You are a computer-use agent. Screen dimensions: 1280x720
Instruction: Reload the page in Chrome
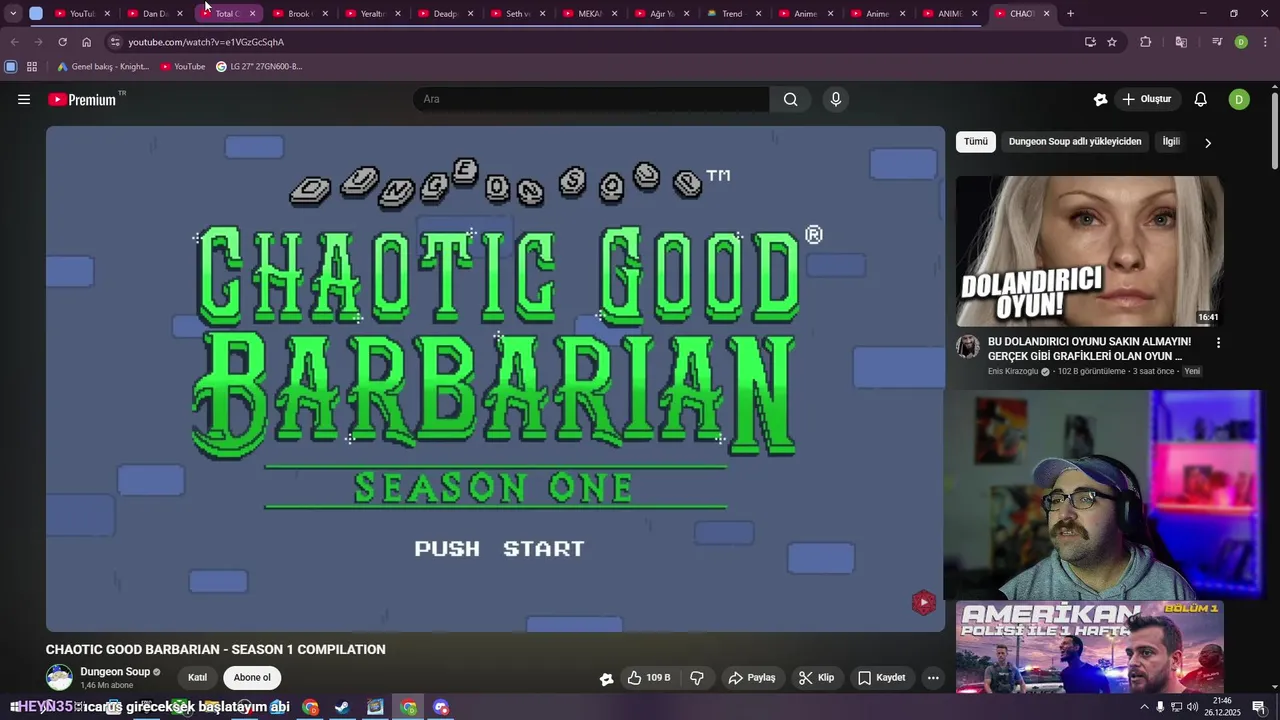[62, 42]
